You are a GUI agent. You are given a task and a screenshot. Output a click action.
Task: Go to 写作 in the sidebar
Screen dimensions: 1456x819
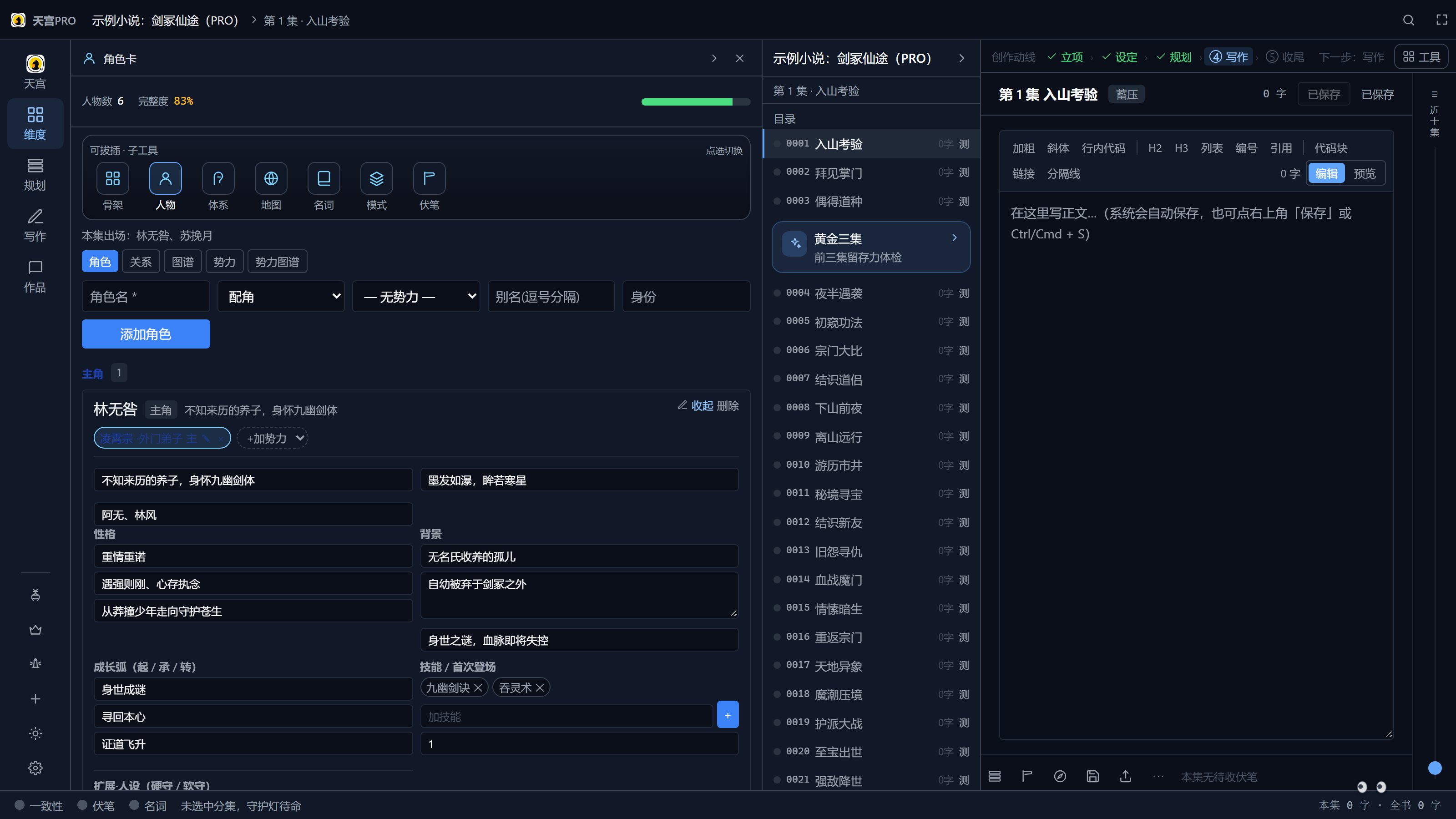coord(35,225)
